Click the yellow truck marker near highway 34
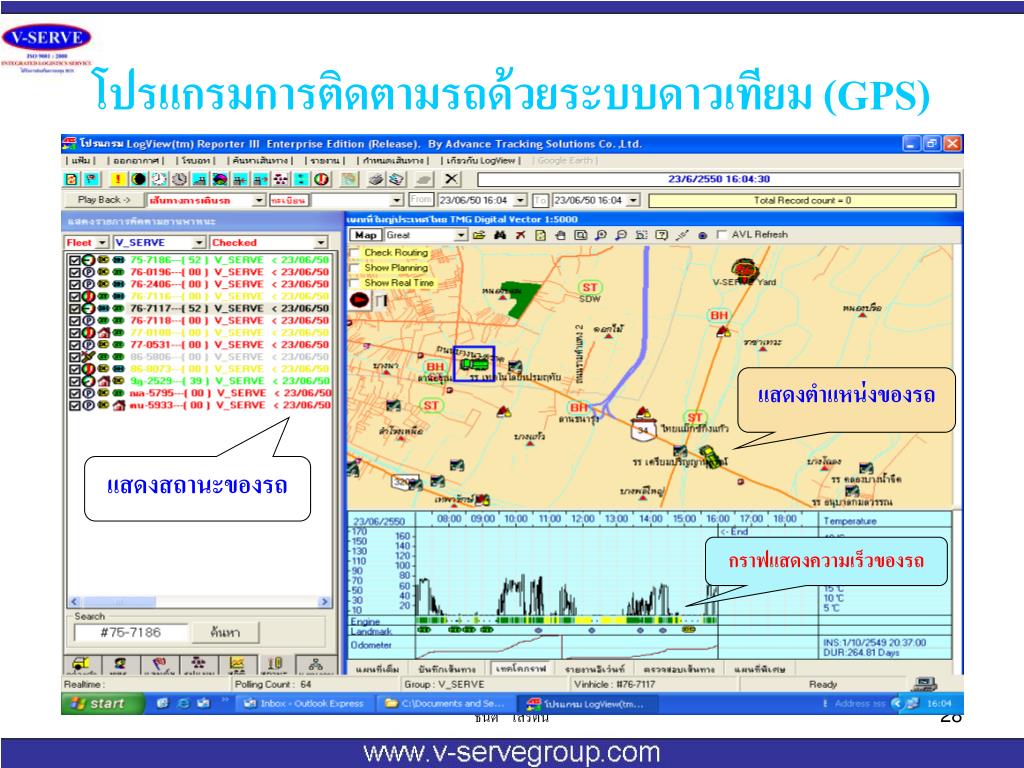This screenshot has height=768, width=1024. point(711,456)
